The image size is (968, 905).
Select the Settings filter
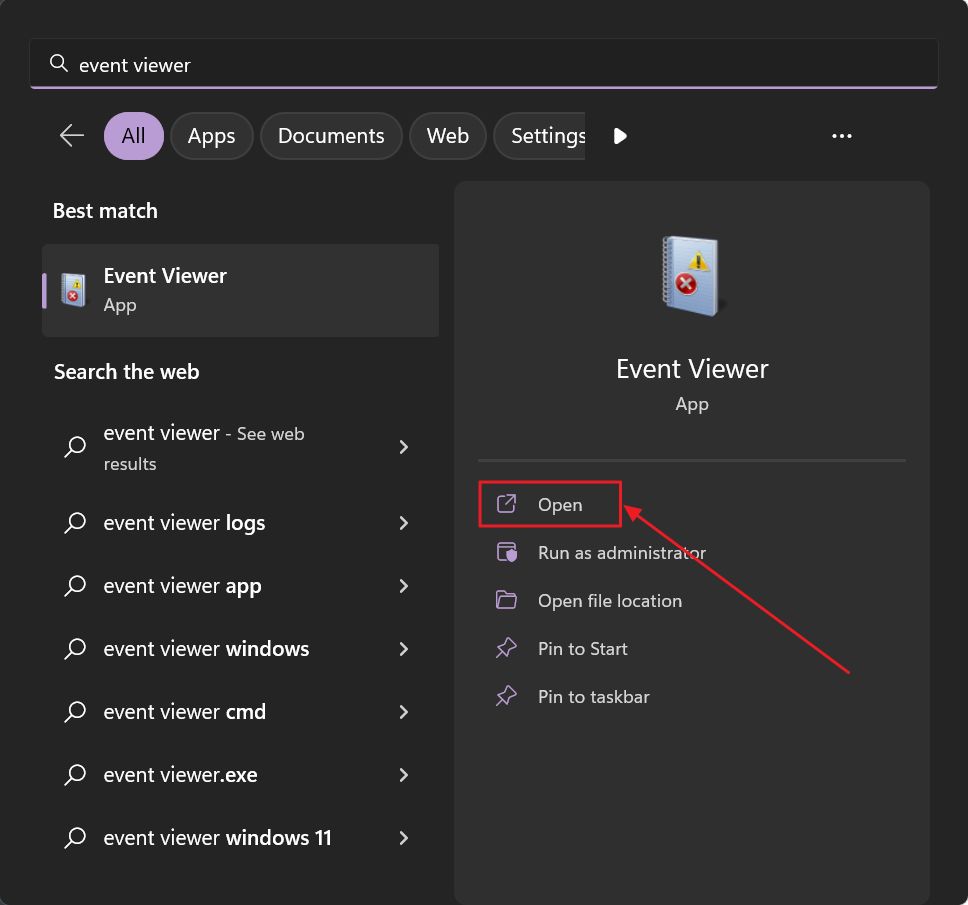[x=547, y=135]
